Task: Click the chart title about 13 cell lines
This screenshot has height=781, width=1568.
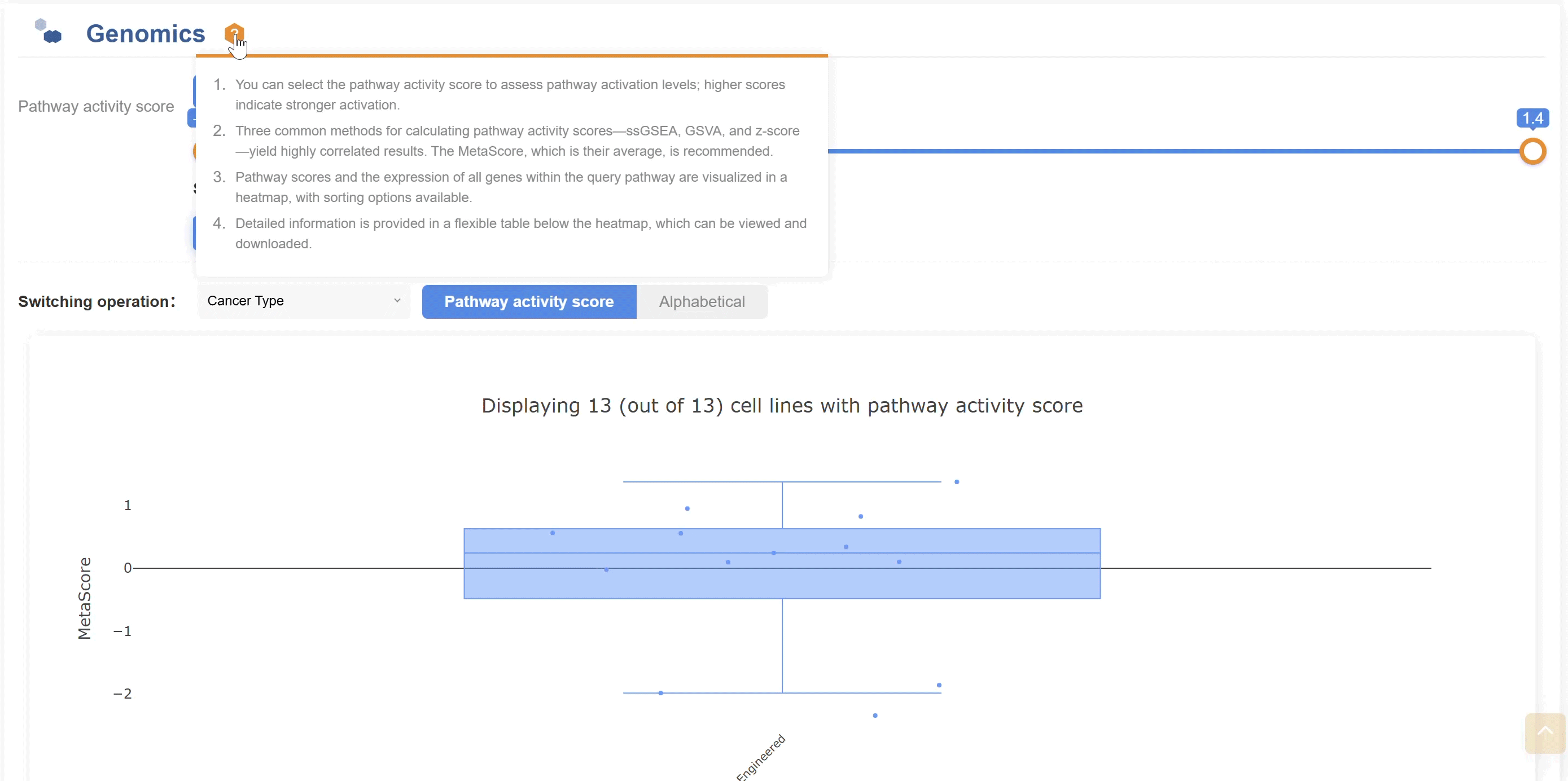Action: coord(782,405)
